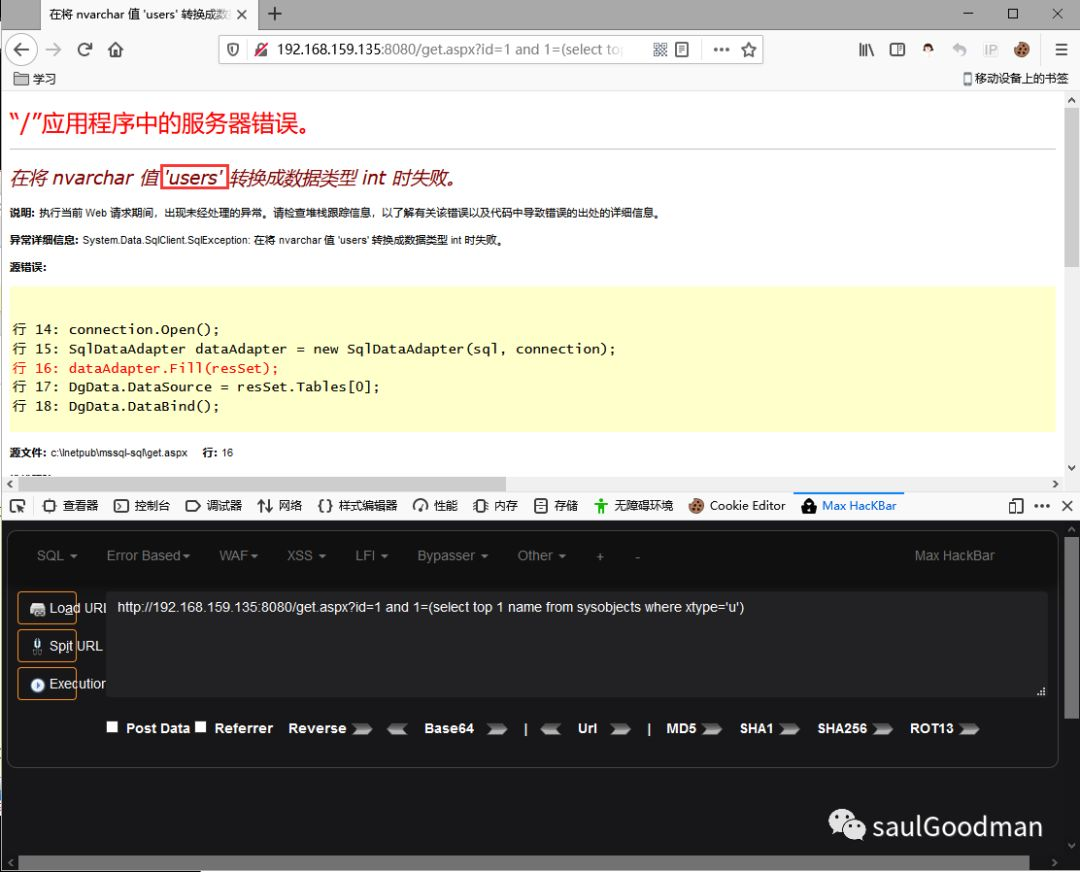Switch to 网络 network tab
Image resolution: width=1080 pixels, height=872 pixels.
tap(280, 506)
